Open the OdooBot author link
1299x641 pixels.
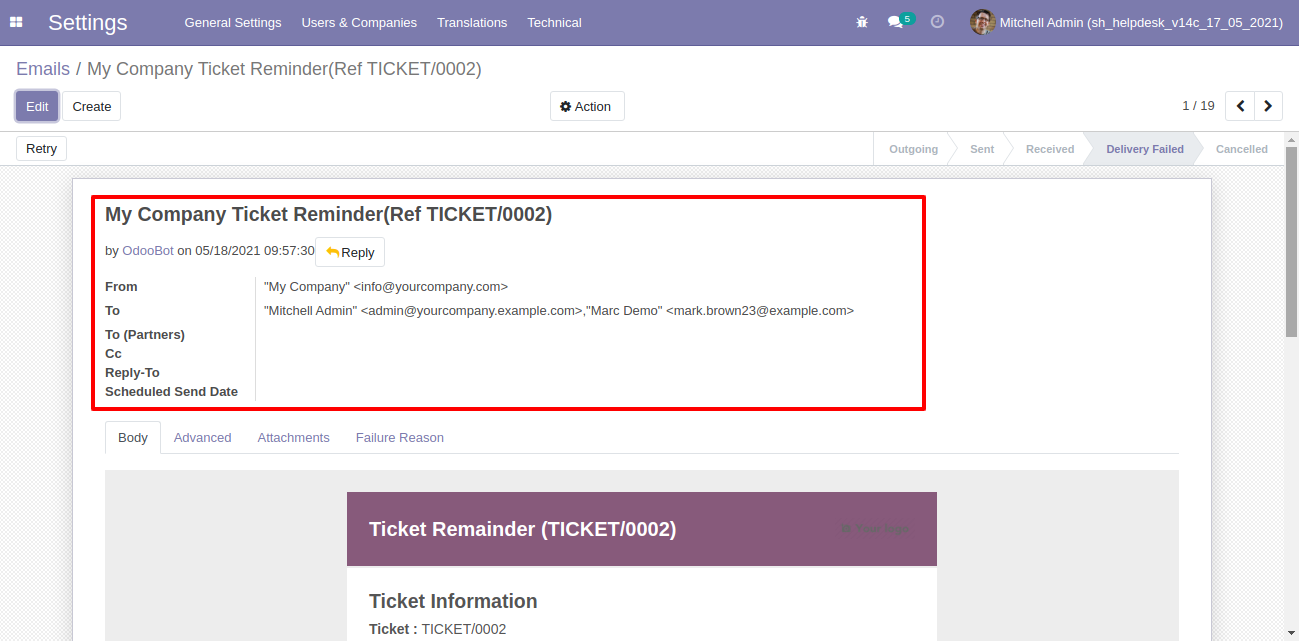(x=148, y=251)
